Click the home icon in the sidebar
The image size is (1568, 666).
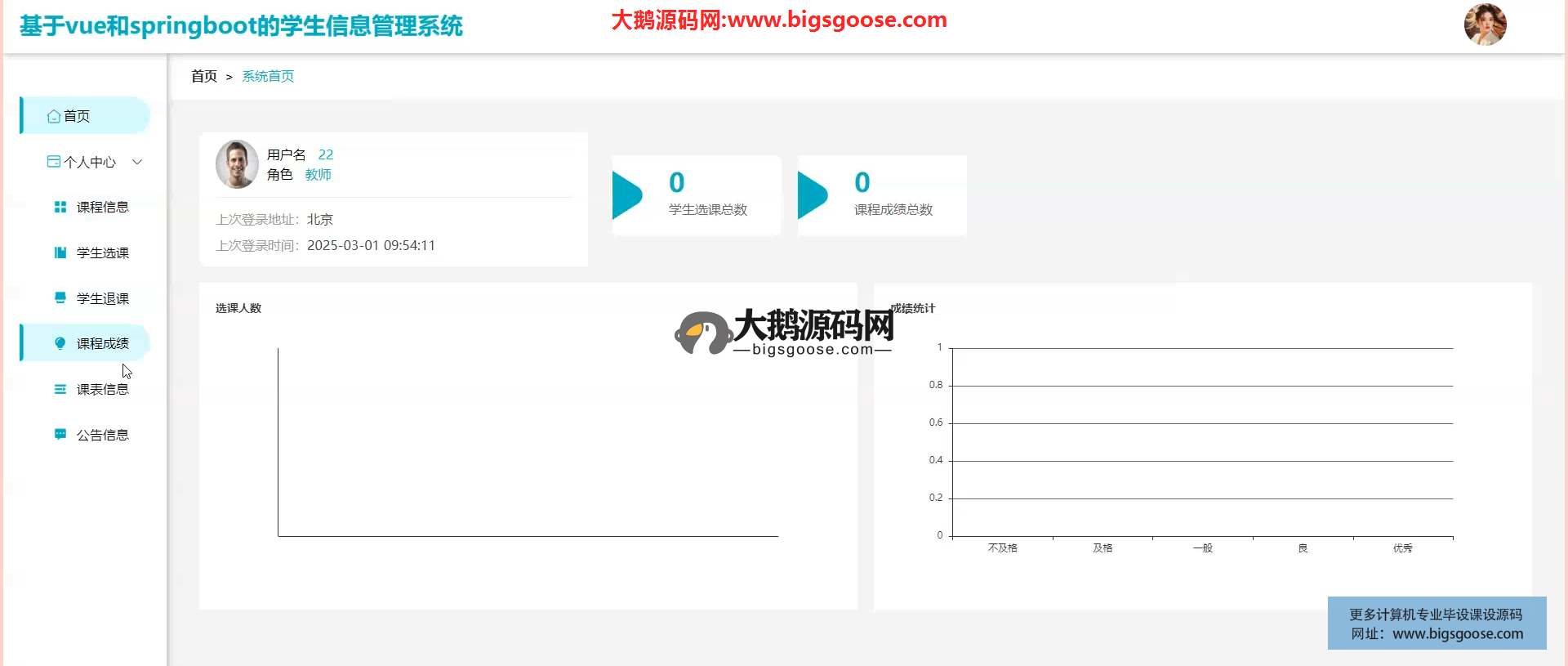click(54, 116)
